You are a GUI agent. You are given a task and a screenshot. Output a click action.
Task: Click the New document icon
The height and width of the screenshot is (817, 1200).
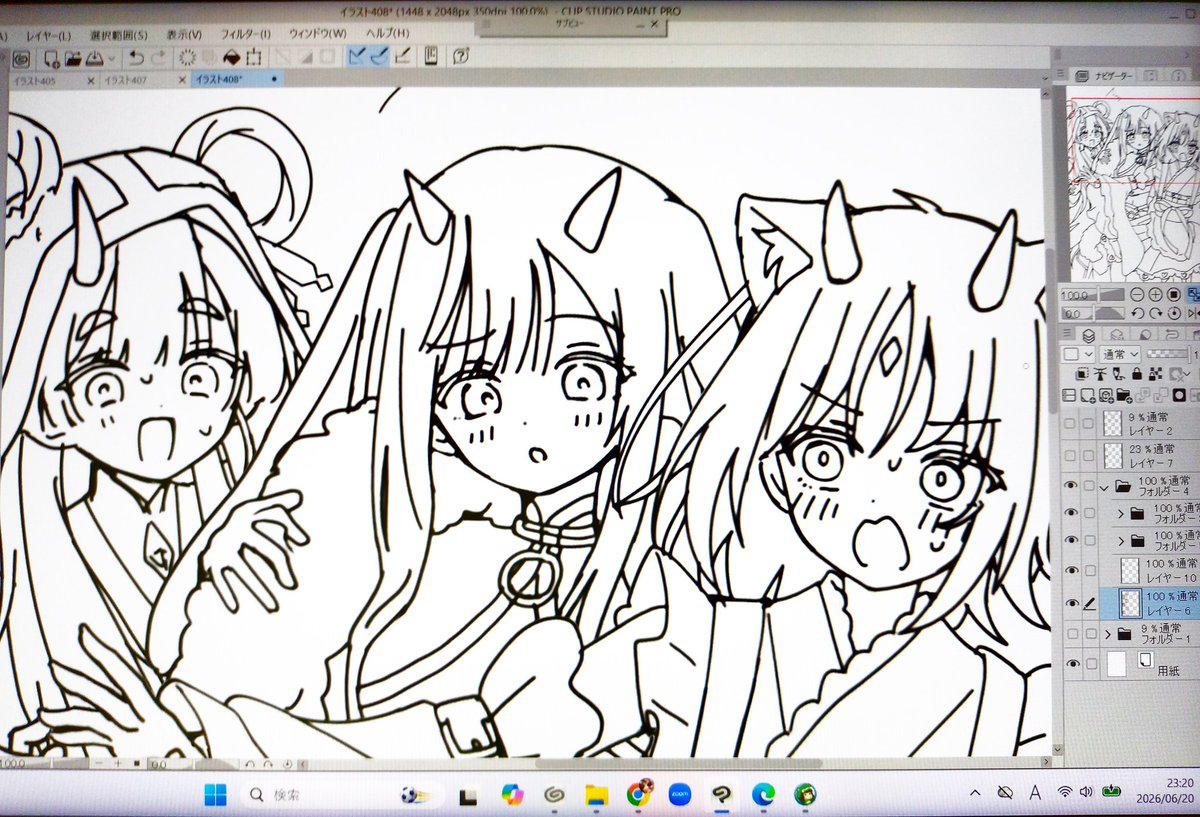coord(53,59)
